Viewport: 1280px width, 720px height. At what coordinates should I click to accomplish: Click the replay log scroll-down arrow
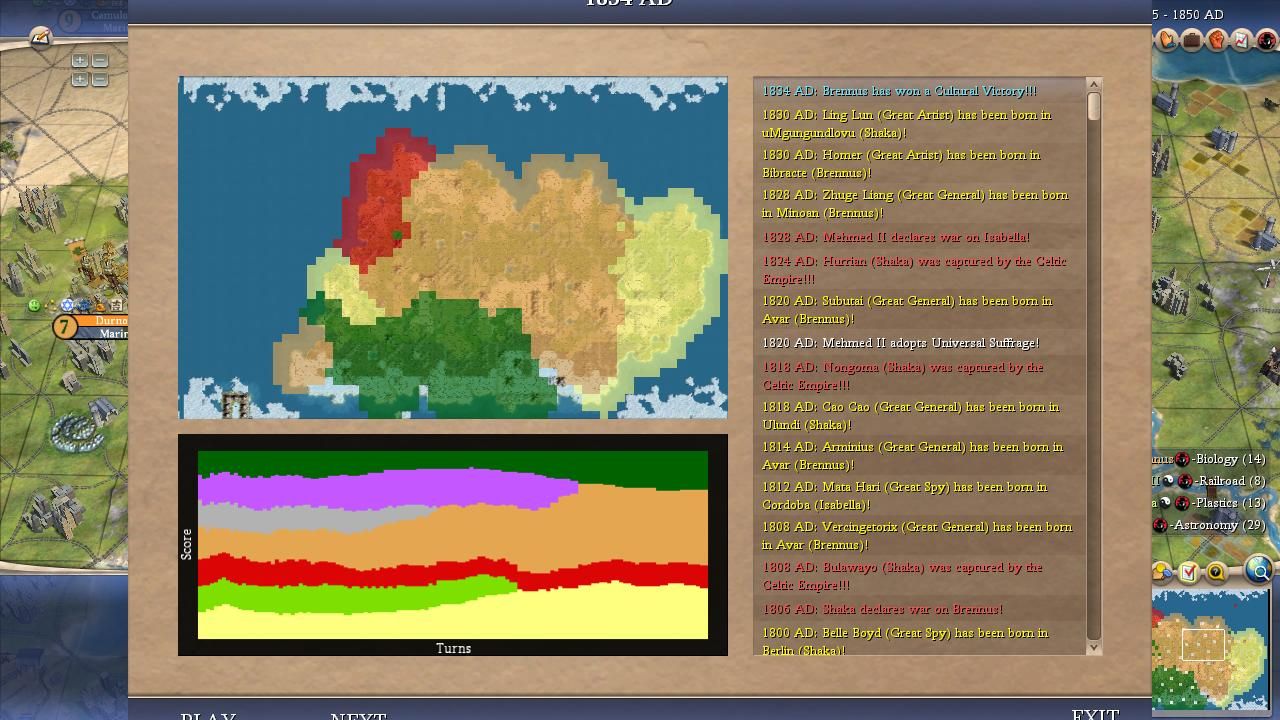click(x=1093, y=647)
